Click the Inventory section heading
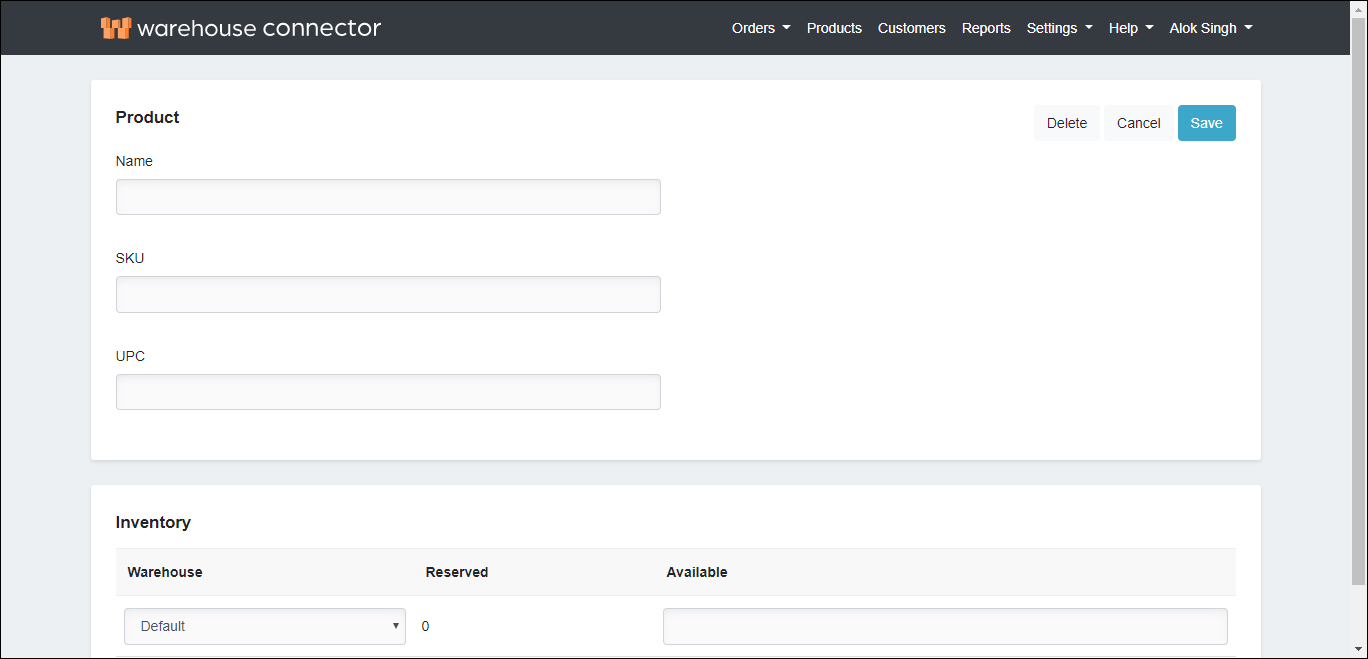The height and width of the screenshot is (659, 1368). tap(153, 522)
